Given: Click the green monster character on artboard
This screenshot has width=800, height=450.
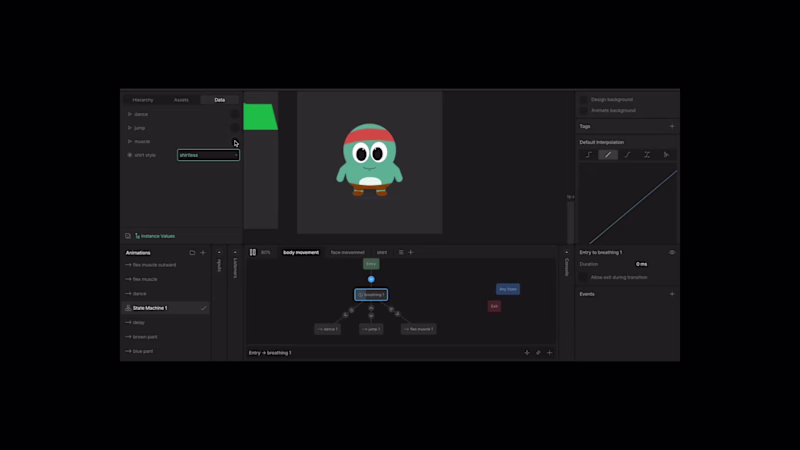Looking at the screenshot, I should click(369, 159).
